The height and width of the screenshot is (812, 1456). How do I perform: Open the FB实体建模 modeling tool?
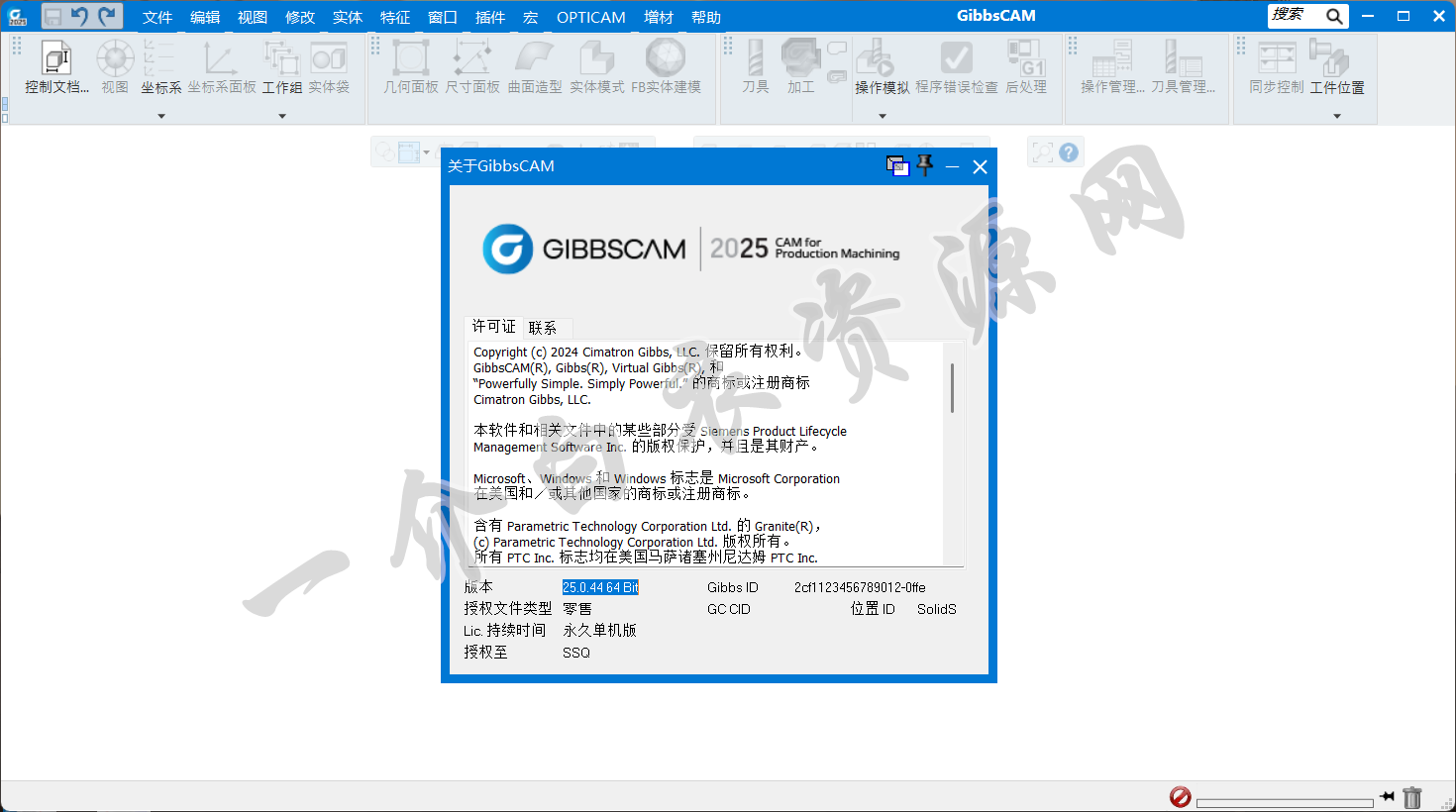[666, 67]
